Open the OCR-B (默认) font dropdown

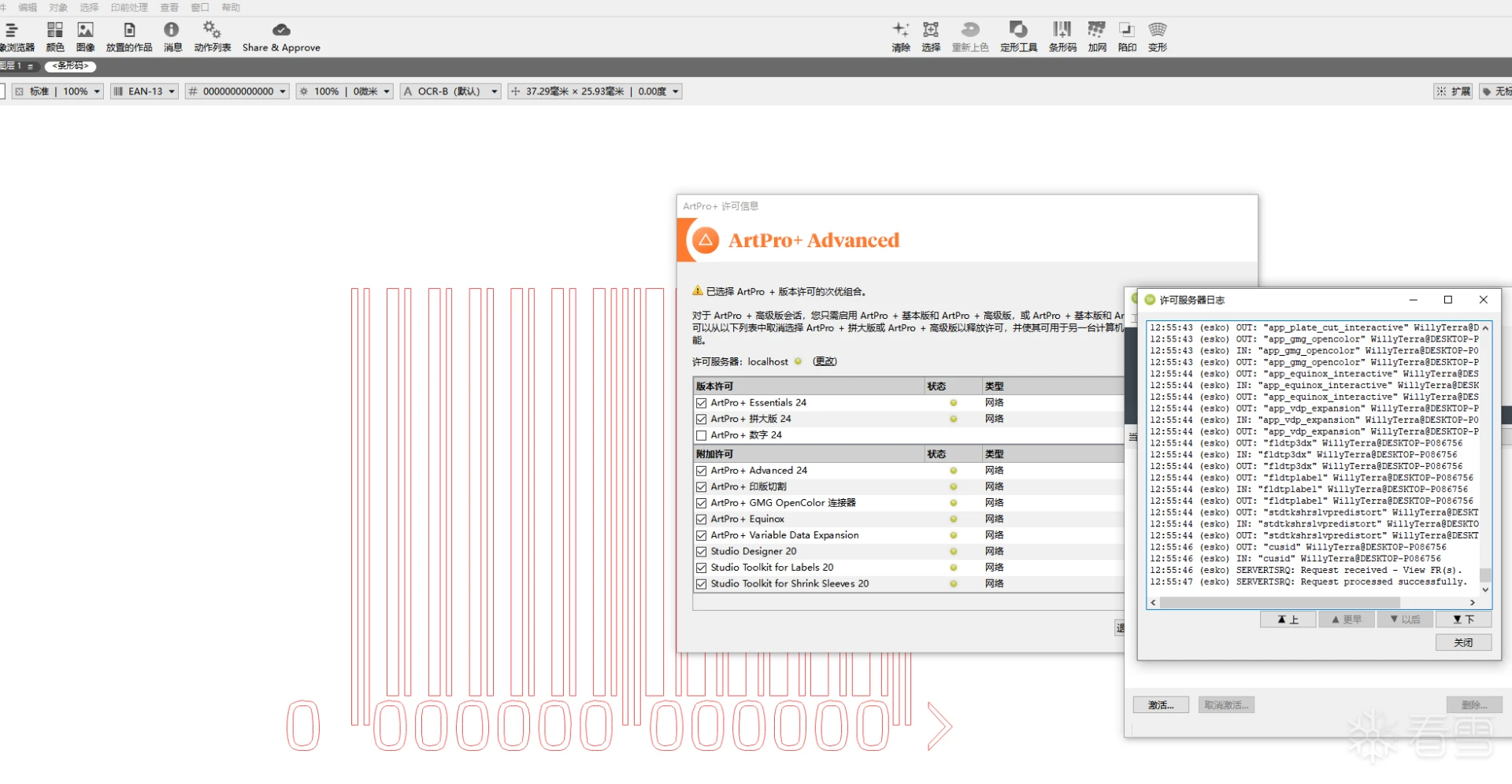tap(450, 91)
